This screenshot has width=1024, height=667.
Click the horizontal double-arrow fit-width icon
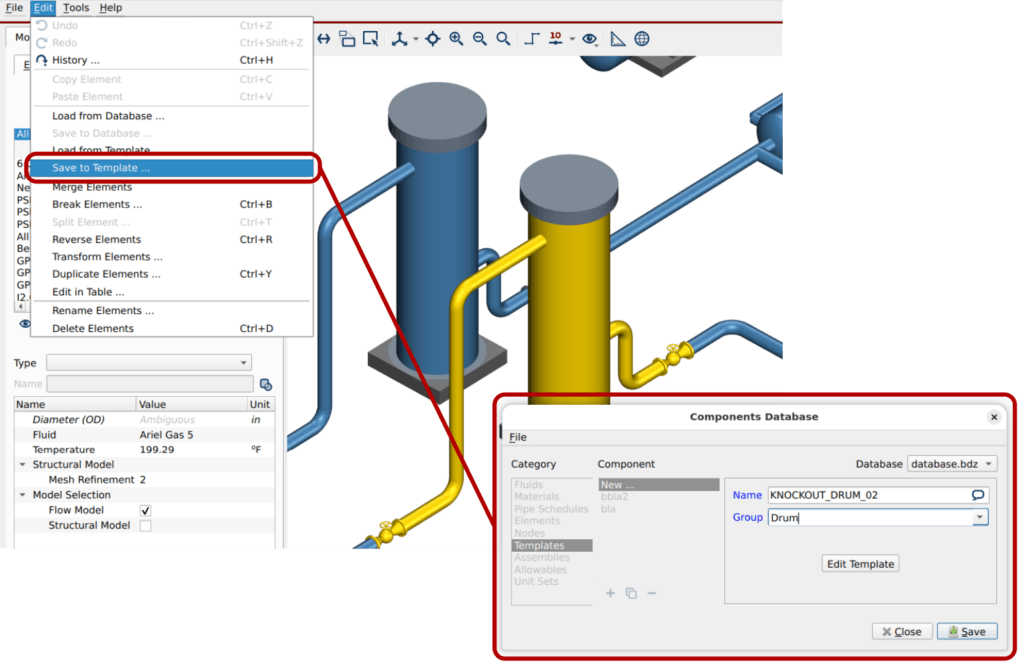[324, 39]
